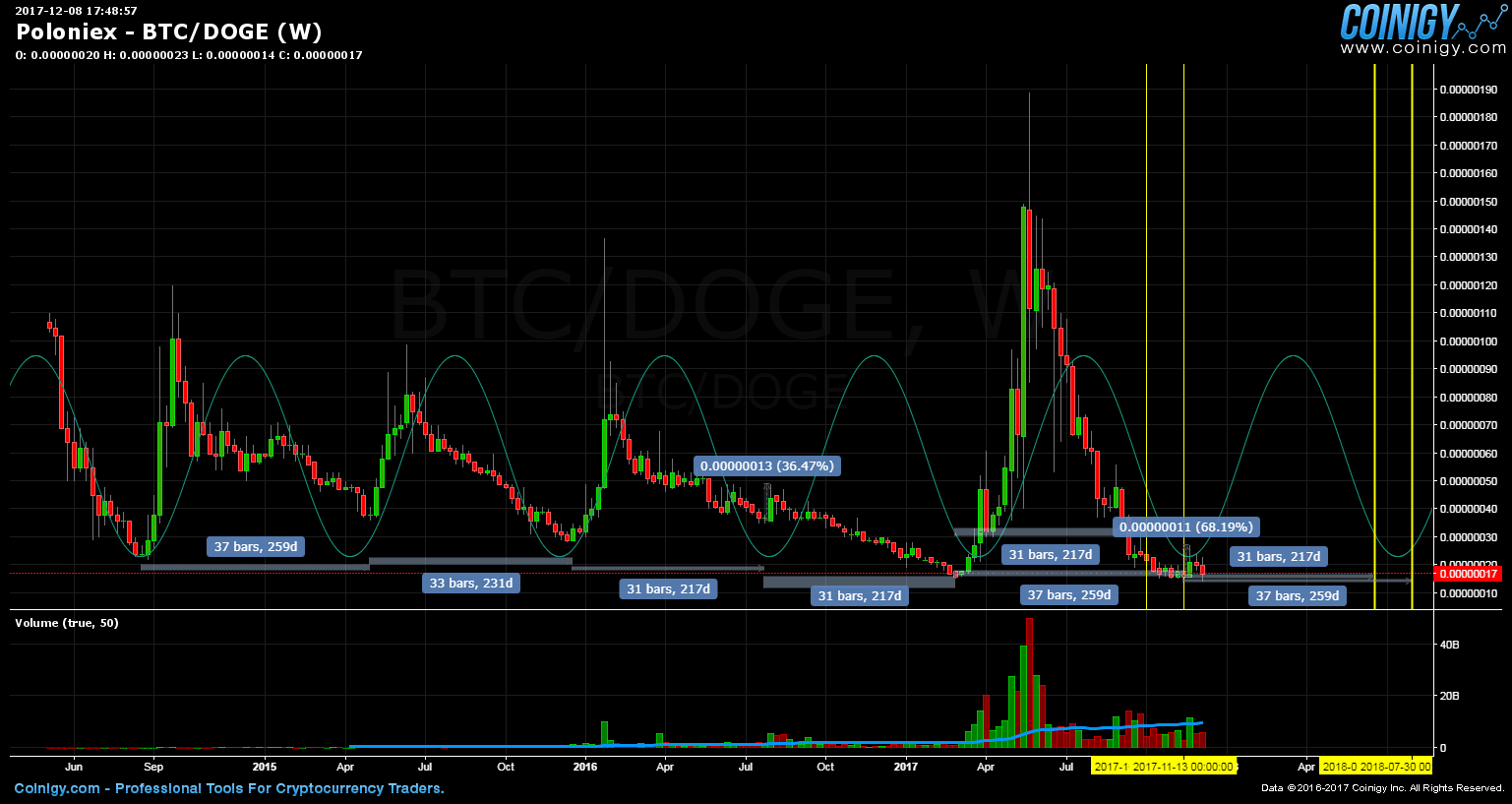
Task: Click the 0.00000120 price axis label
Action: point(1468,285)
